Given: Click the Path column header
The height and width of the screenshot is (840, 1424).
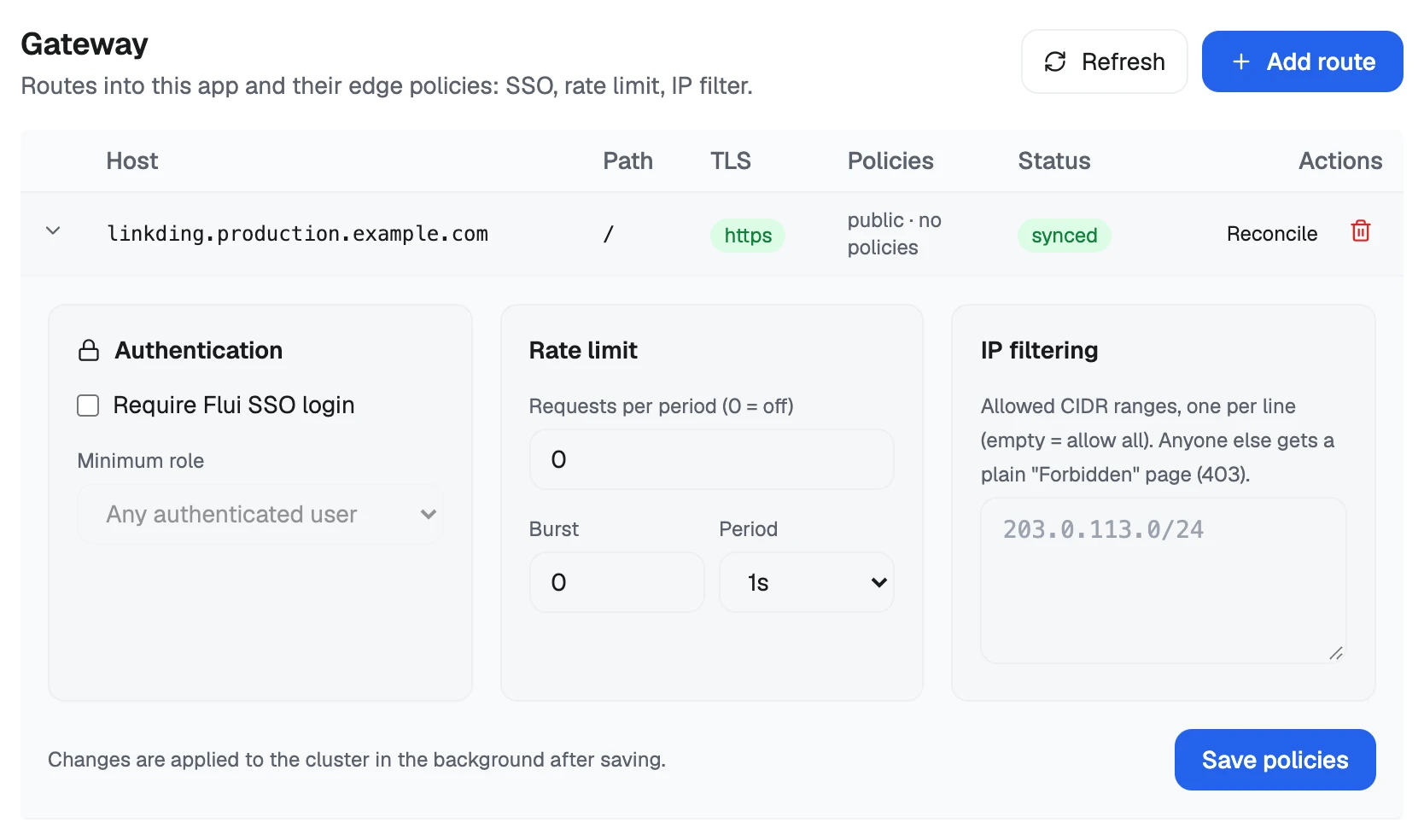Looking at the screenshot, I should [627, 160].
